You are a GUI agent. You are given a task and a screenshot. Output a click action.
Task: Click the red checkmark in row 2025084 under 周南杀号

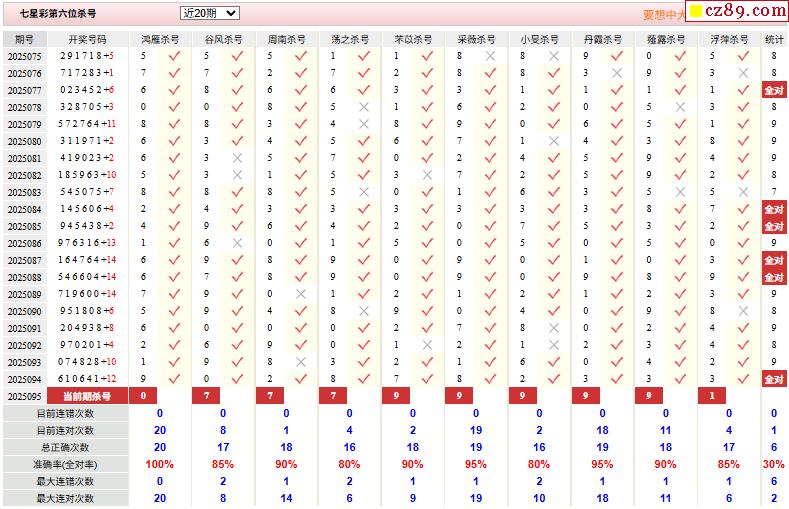coord(301,209)
